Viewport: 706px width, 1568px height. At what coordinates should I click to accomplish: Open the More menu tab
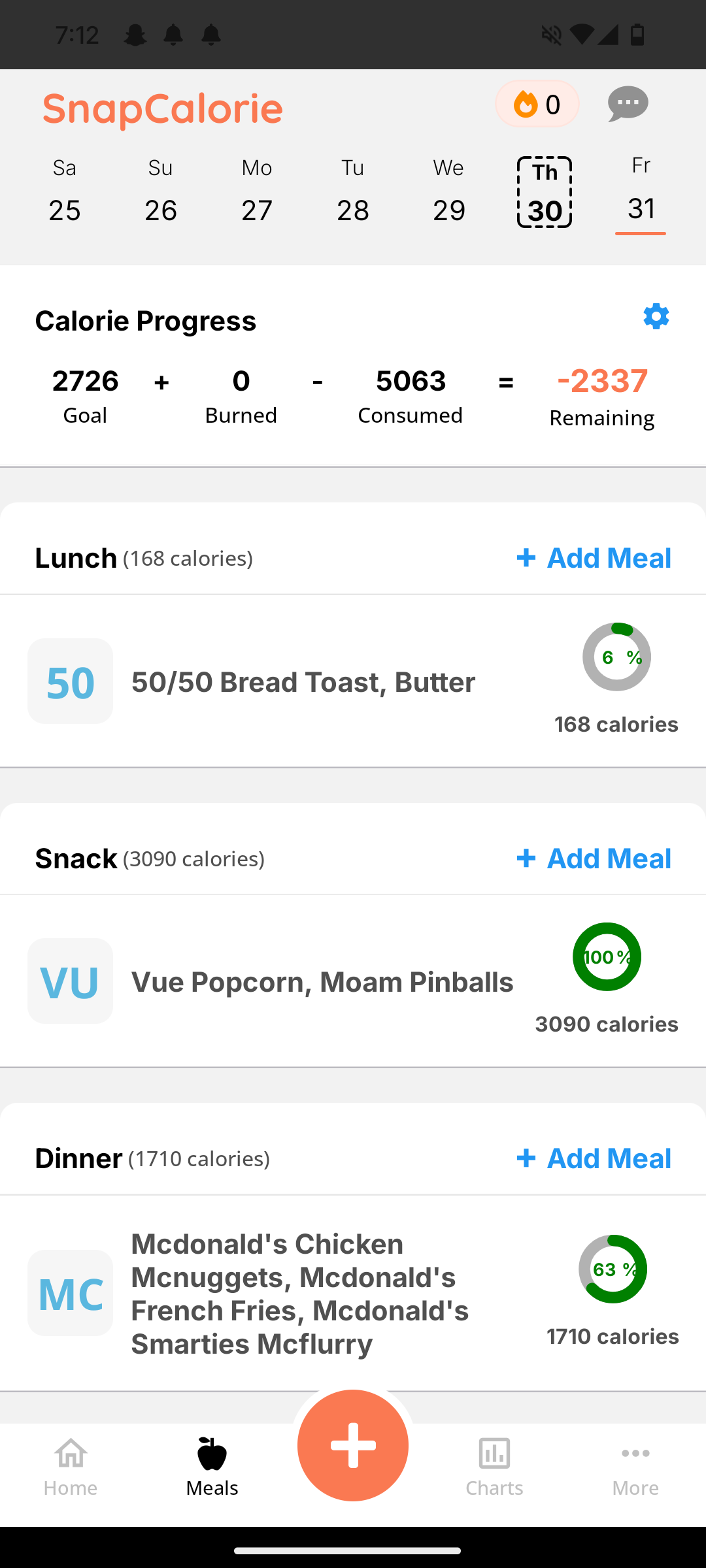[x=635, y=1467]
